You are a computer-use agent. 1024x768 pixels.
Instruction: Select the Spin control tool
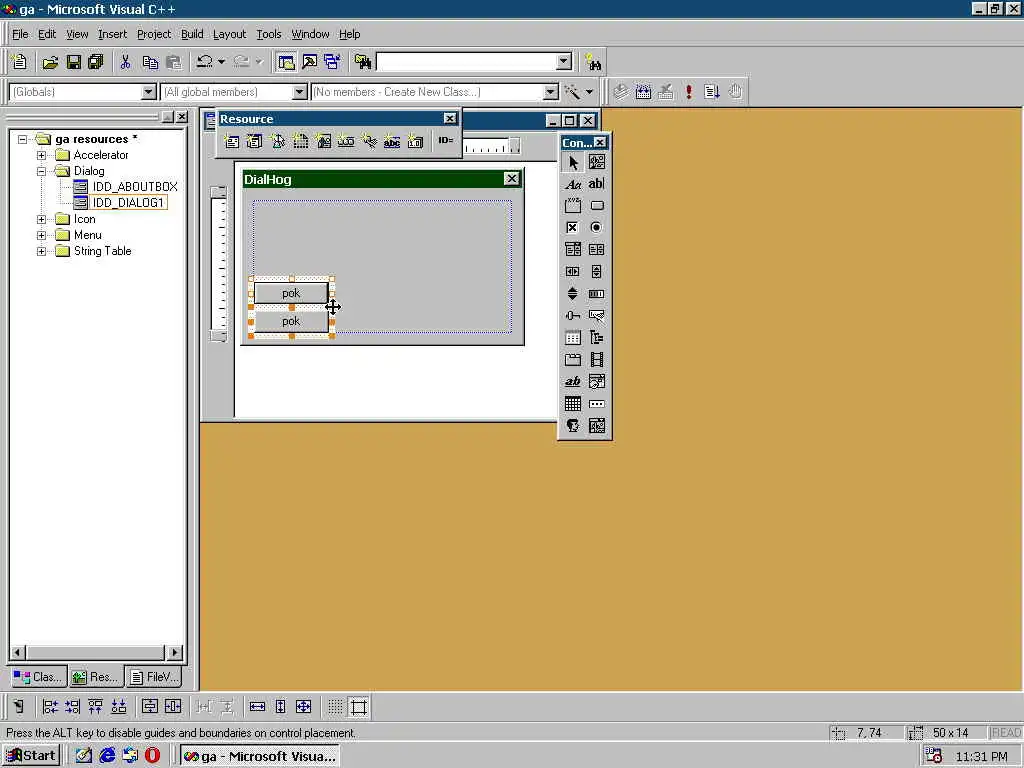coord(573,294)
